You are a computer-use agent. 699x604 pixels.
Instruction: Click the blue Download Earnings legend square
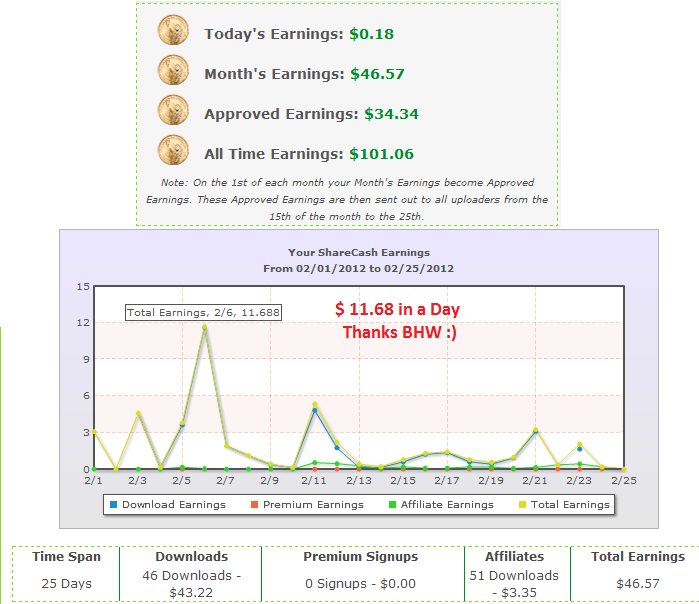(x=113, y=505)
